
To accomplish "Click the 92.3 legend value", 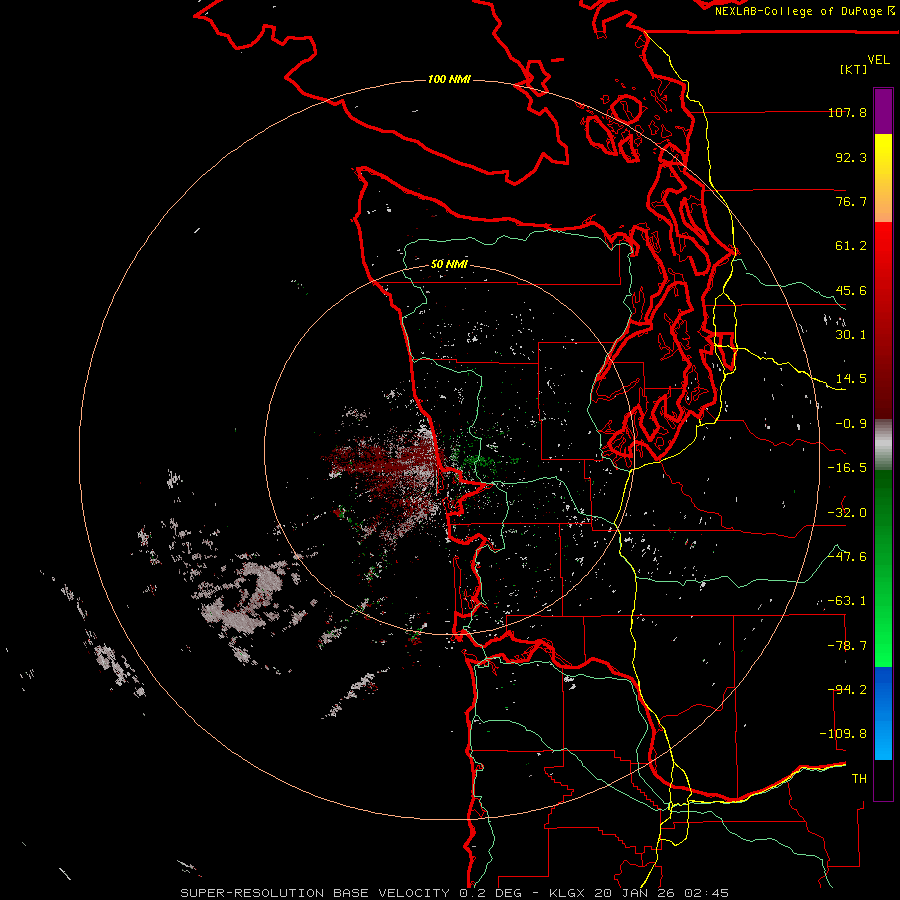I will (x=851, y=157).
